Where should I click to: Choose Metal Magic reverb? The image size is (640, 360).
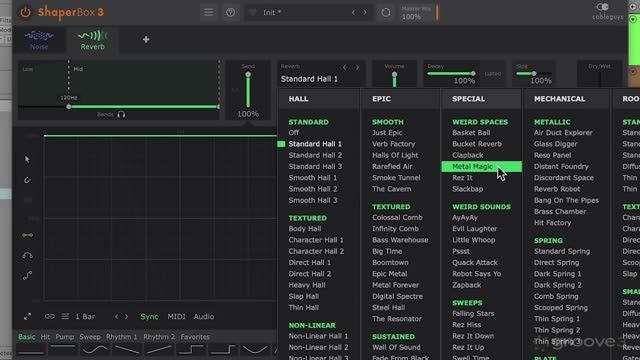(481, 167)
